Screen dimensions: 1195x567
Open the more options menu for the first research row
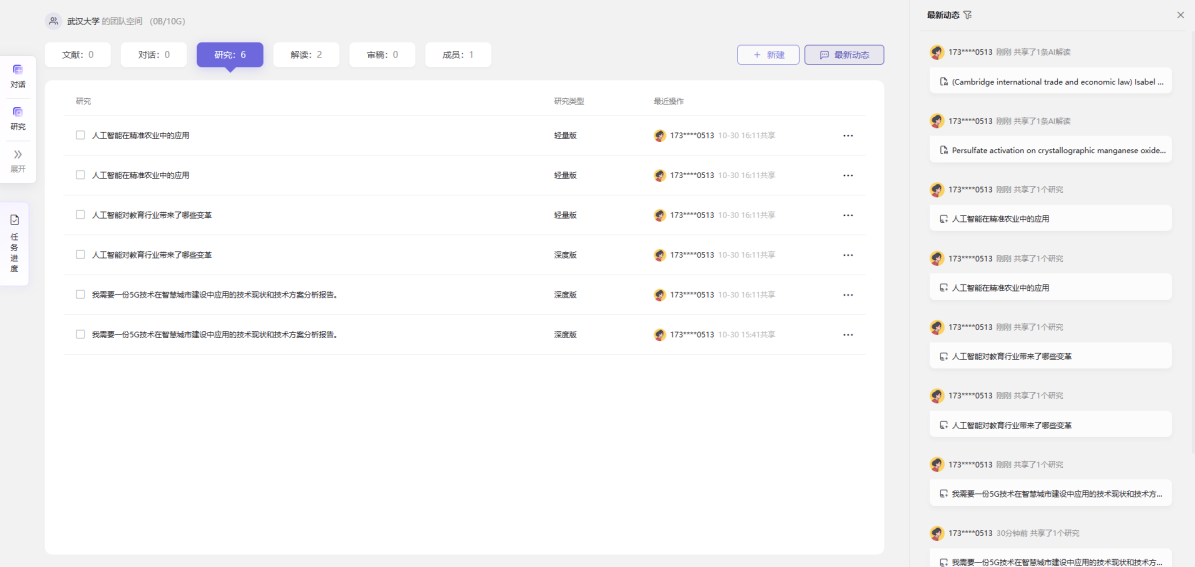(x=848, y=136)
